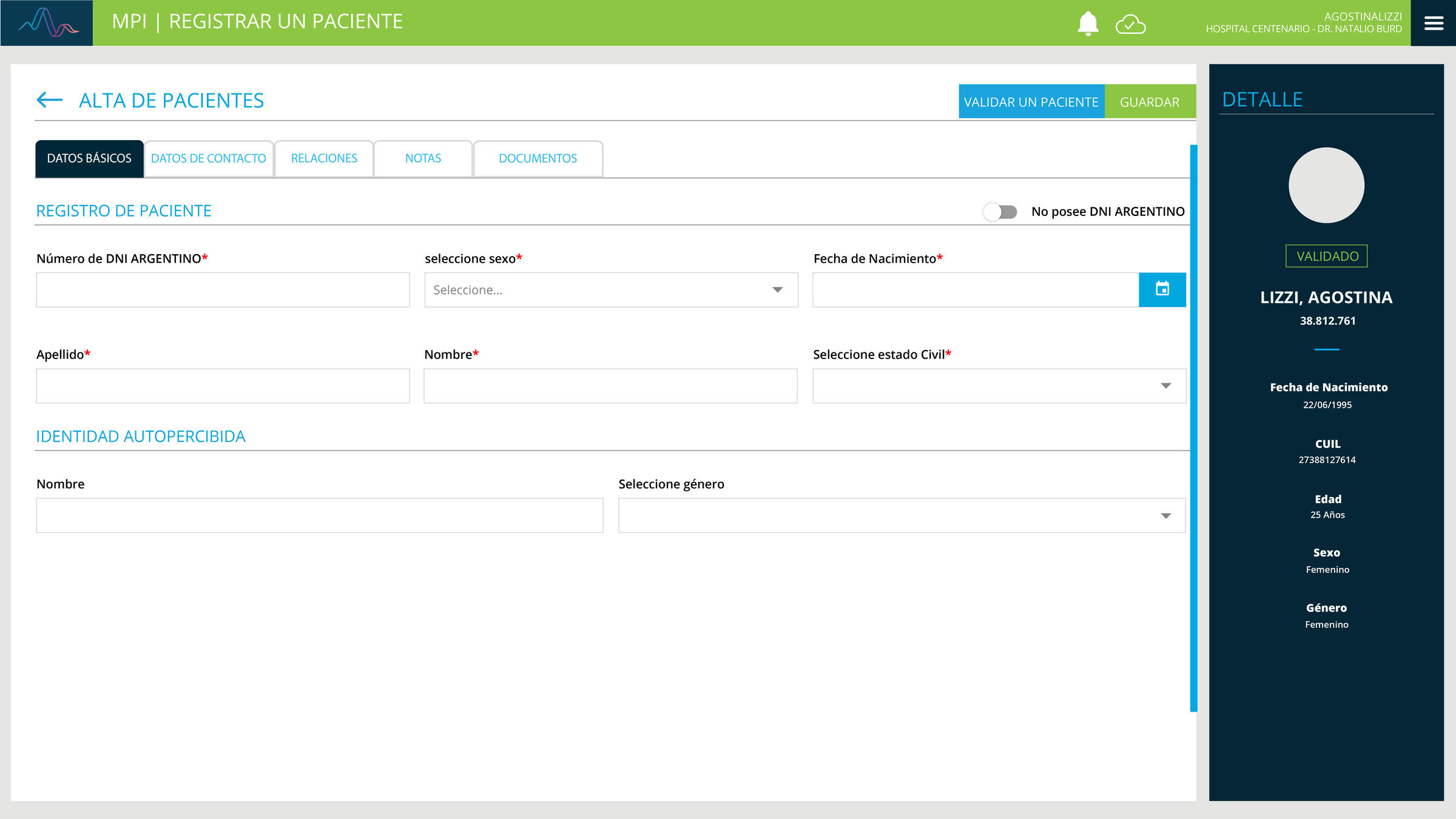This screenshot has height=819, width=1456.
Task: Click the app logo in the header
Action: click(x=47, y=23)
